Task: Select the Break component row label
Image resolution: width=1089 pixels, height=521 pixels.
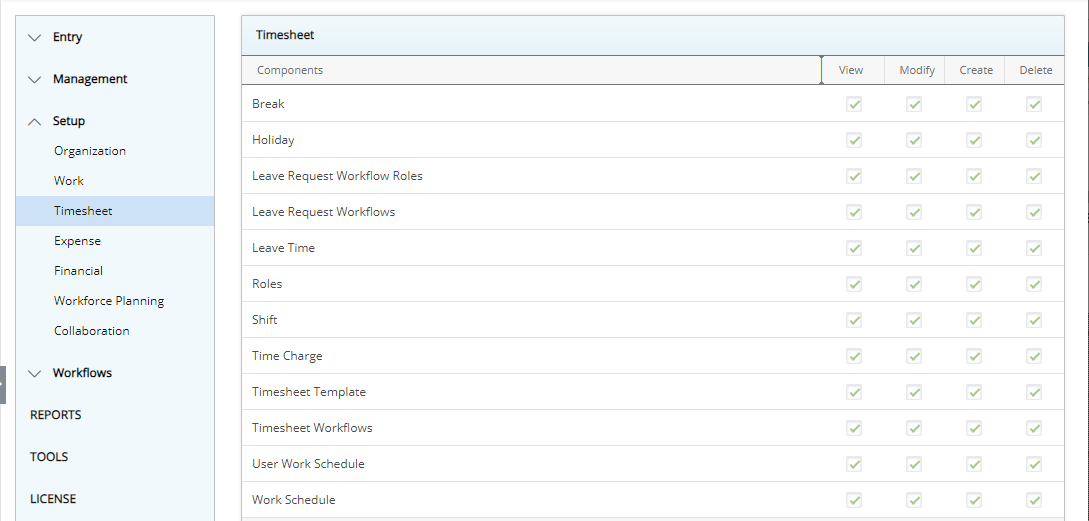Action: 268,104
